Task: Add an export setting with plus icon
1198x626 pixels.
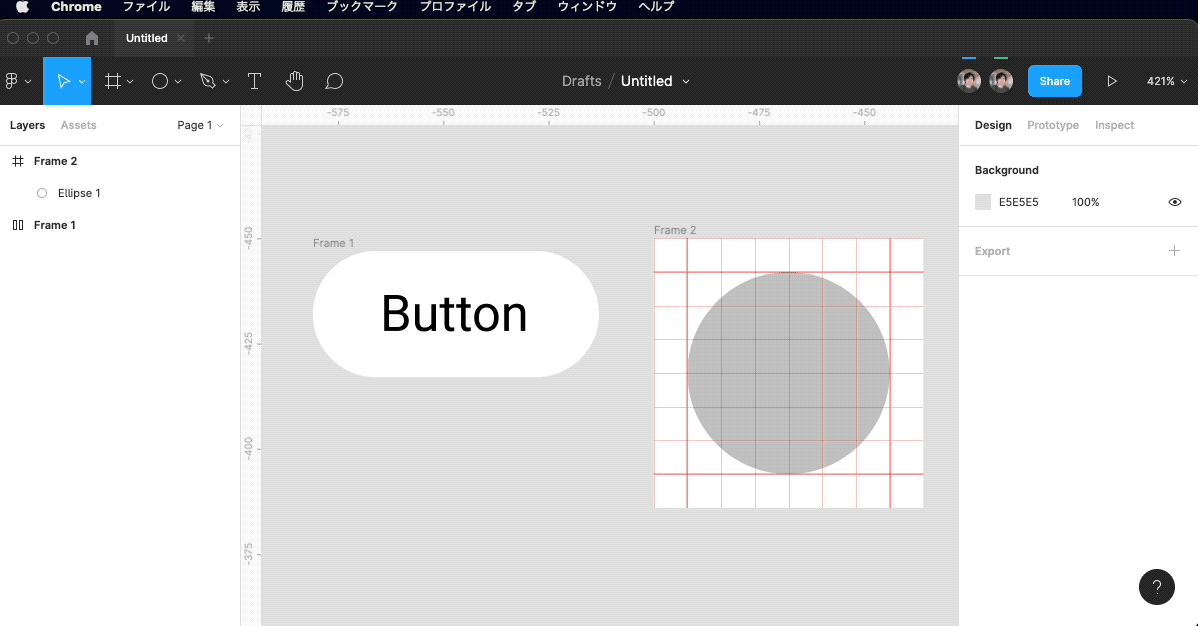Action: [1174, 251]
